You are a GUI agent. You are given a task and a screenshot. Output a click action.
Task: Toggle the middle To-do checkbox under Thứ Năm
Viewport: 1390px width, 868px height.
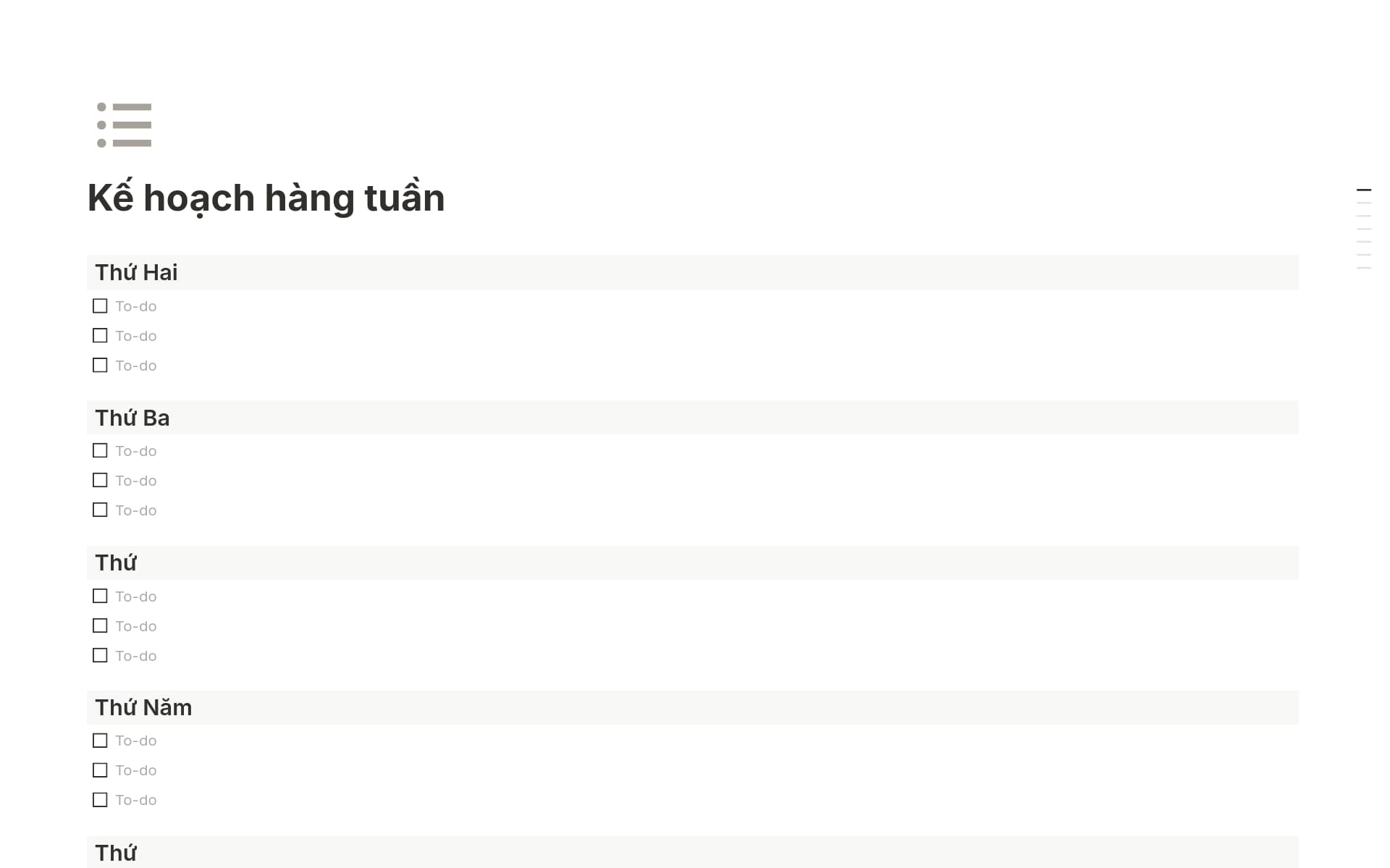coord(100,770)
